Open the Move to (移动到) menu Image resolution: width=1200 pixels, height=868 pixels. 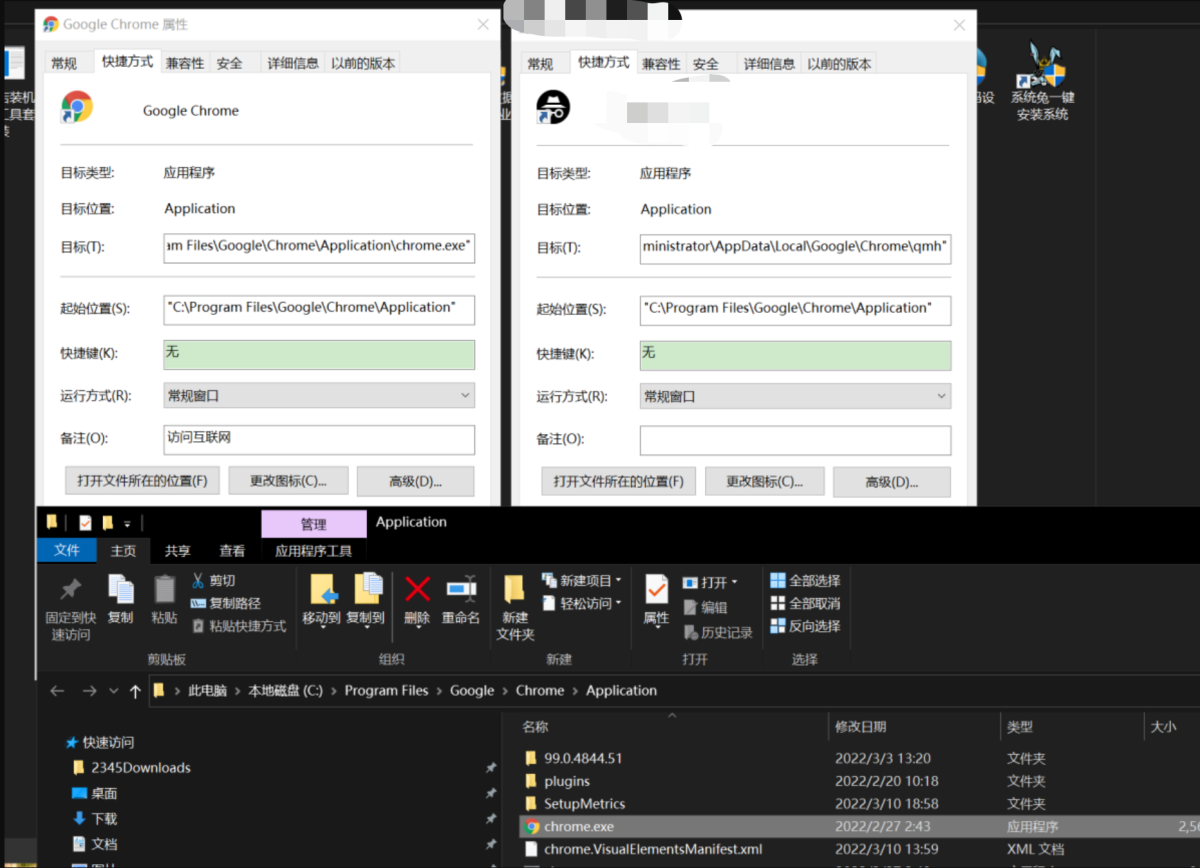[x=322, y=600]
